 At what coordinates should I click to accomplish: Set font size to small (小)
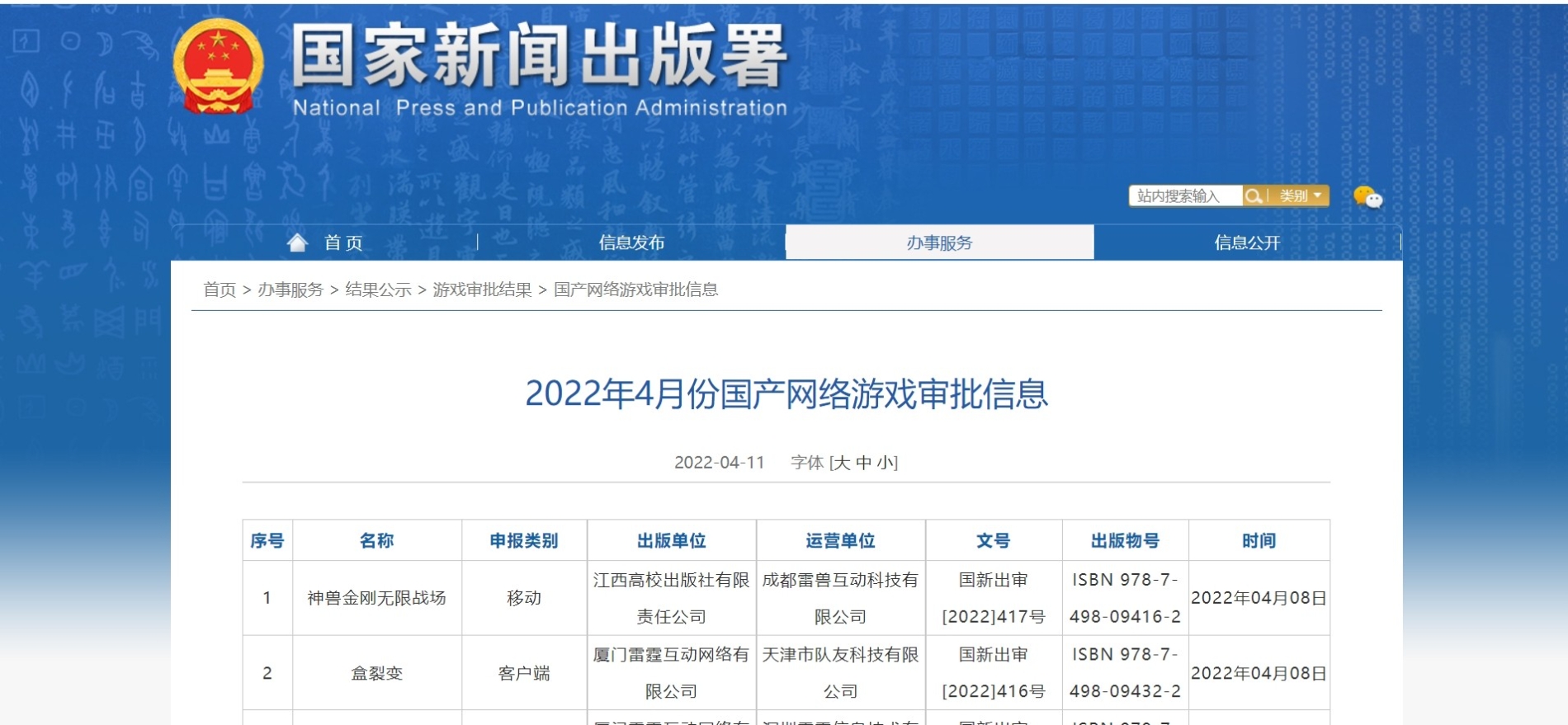pos(885,463)
